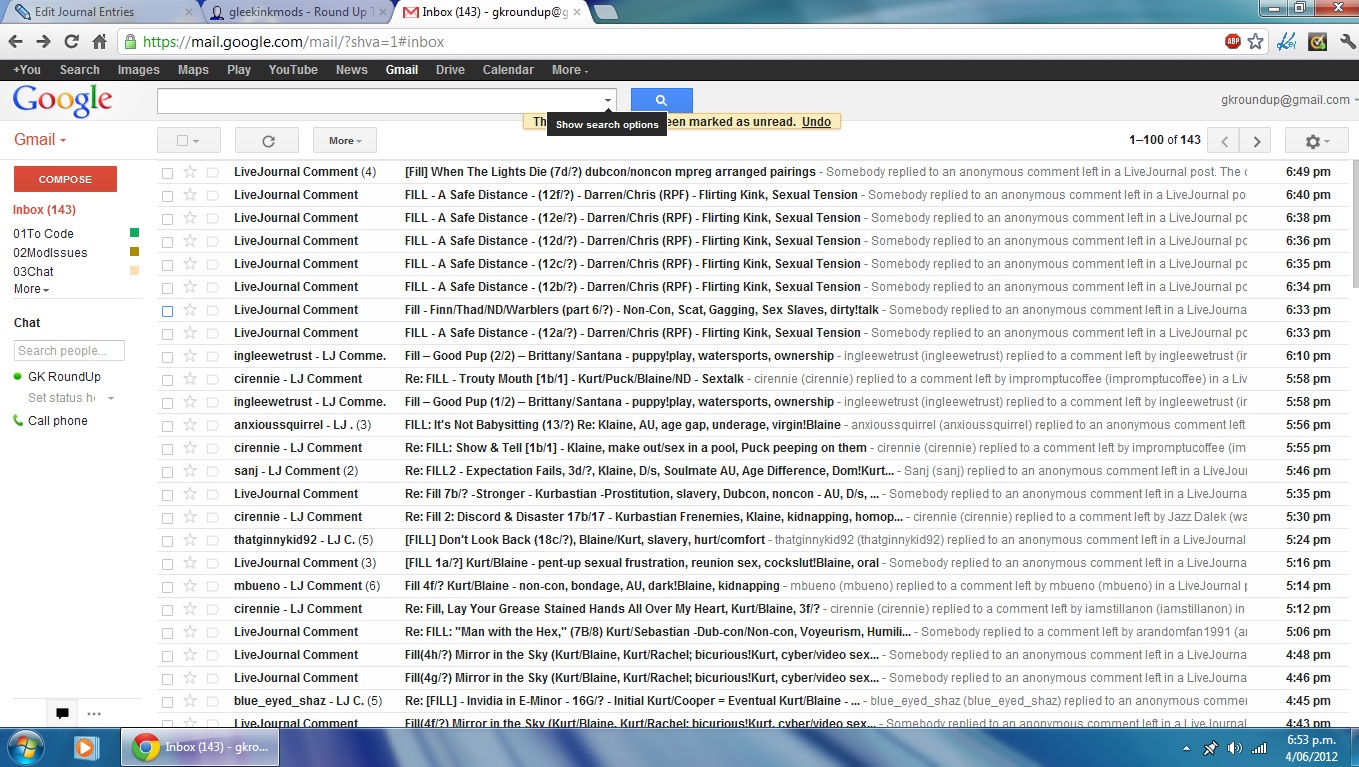1359x767 pixels.
Task: Click the Compose button
Action: pos(65,179)
